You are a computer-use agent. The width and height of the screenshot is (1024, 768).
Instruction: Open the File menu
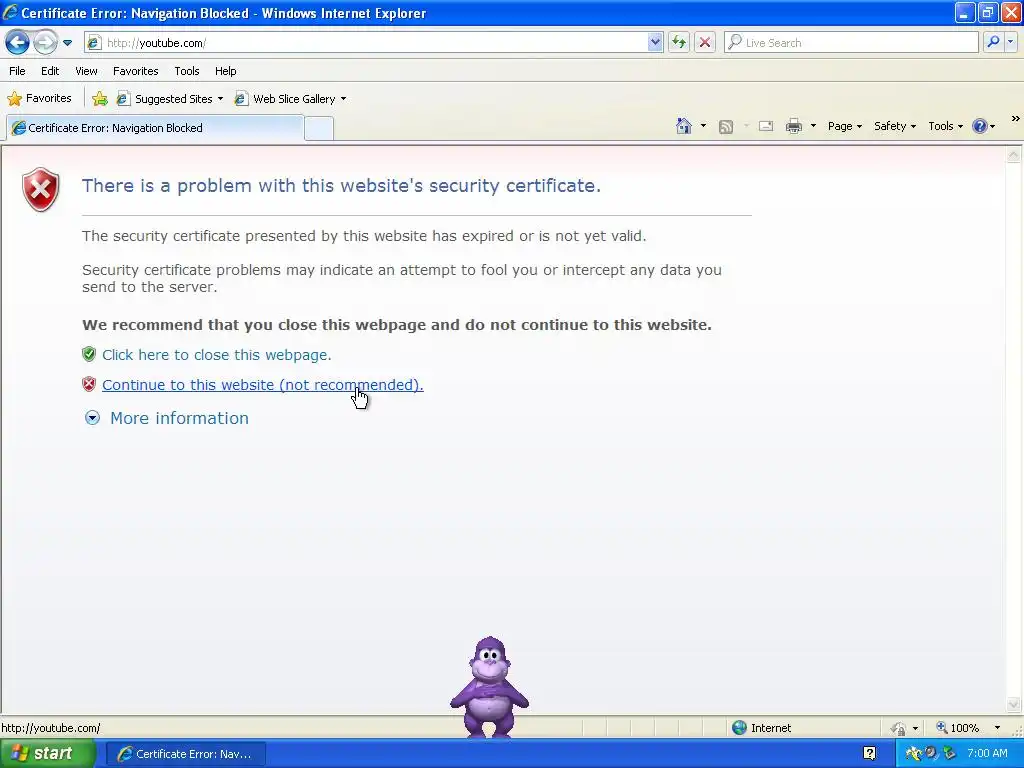click(x=18, y=71)
